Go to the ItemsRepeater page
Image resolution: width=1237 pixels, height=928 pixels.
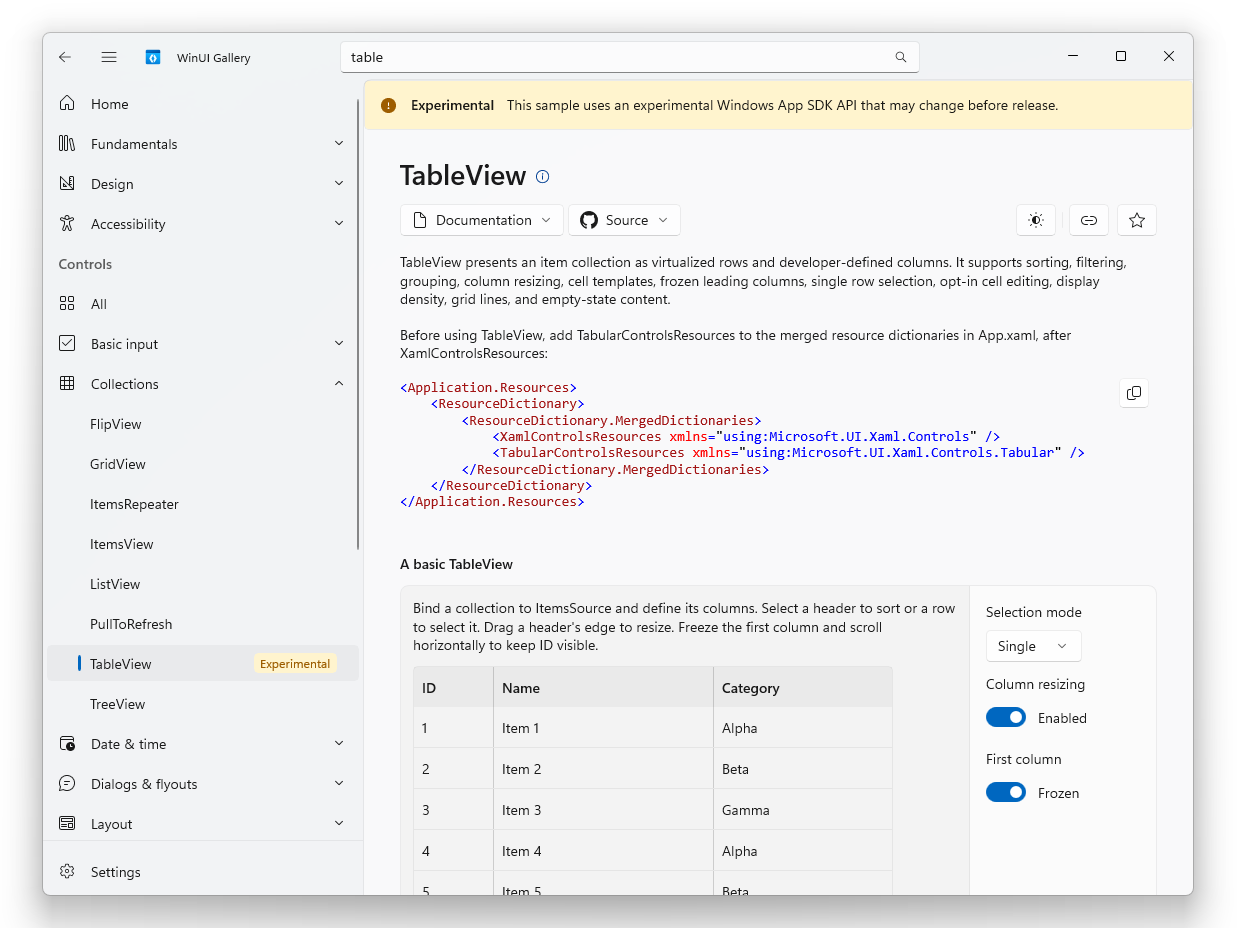coord(203,504)
